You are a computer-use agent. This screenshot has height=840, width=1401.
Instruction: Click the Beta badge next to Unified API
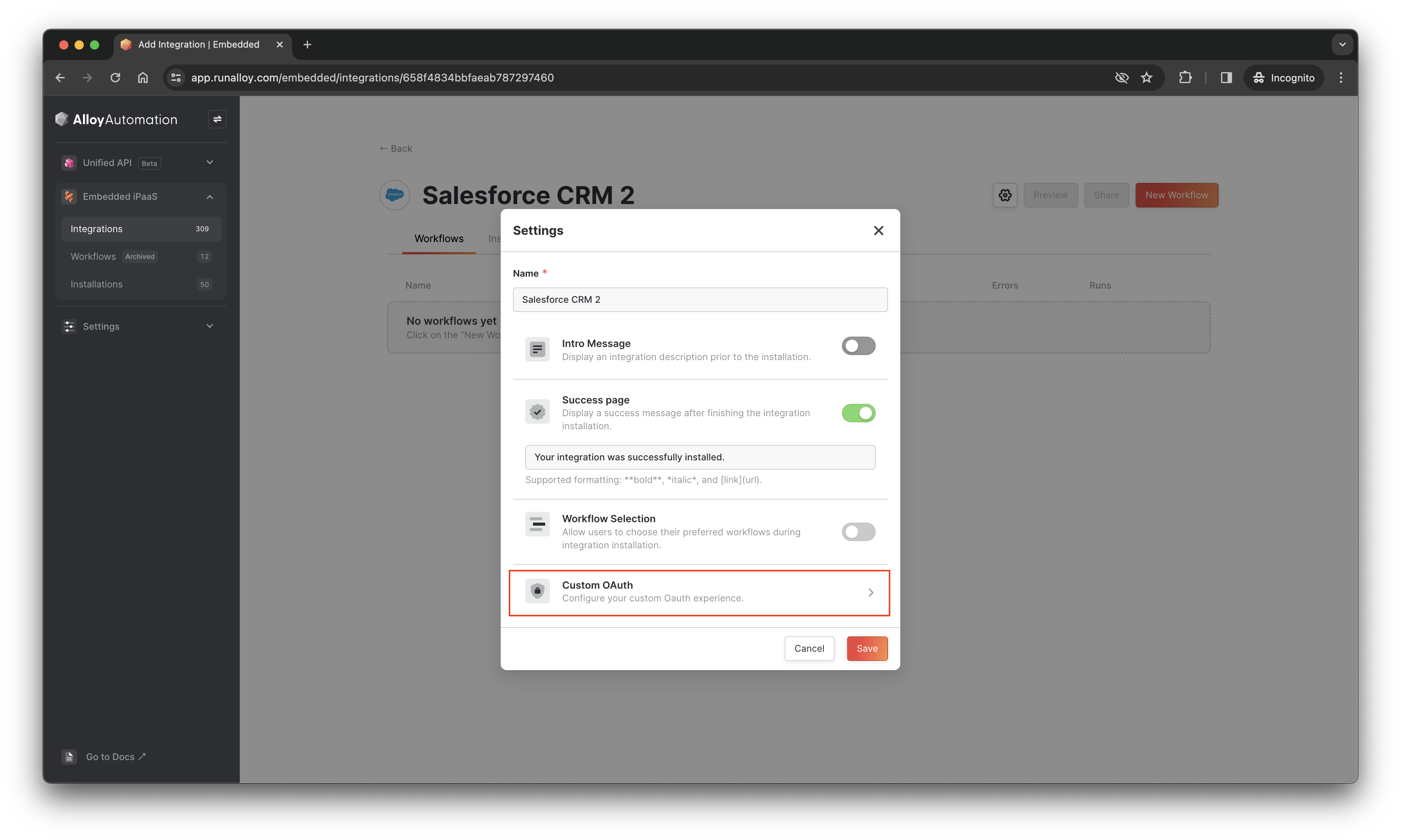click(149, 164)
